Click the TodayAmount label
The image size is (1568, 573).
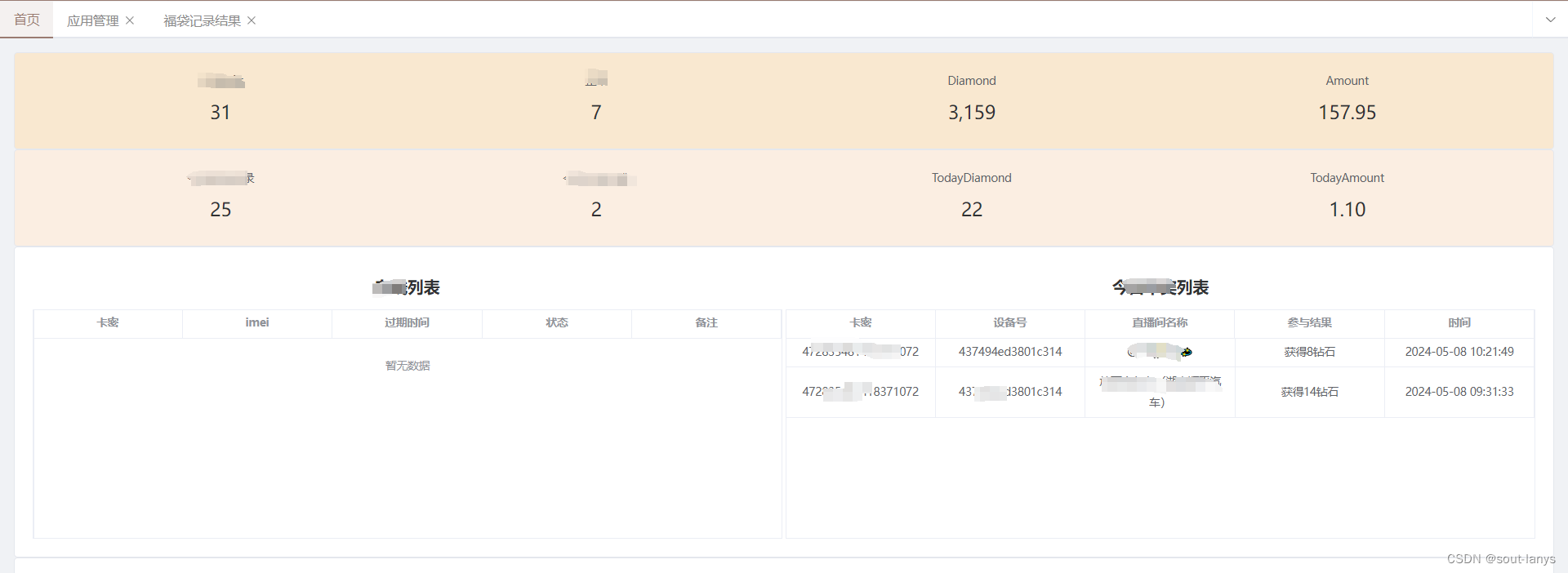click(1347, 178)
